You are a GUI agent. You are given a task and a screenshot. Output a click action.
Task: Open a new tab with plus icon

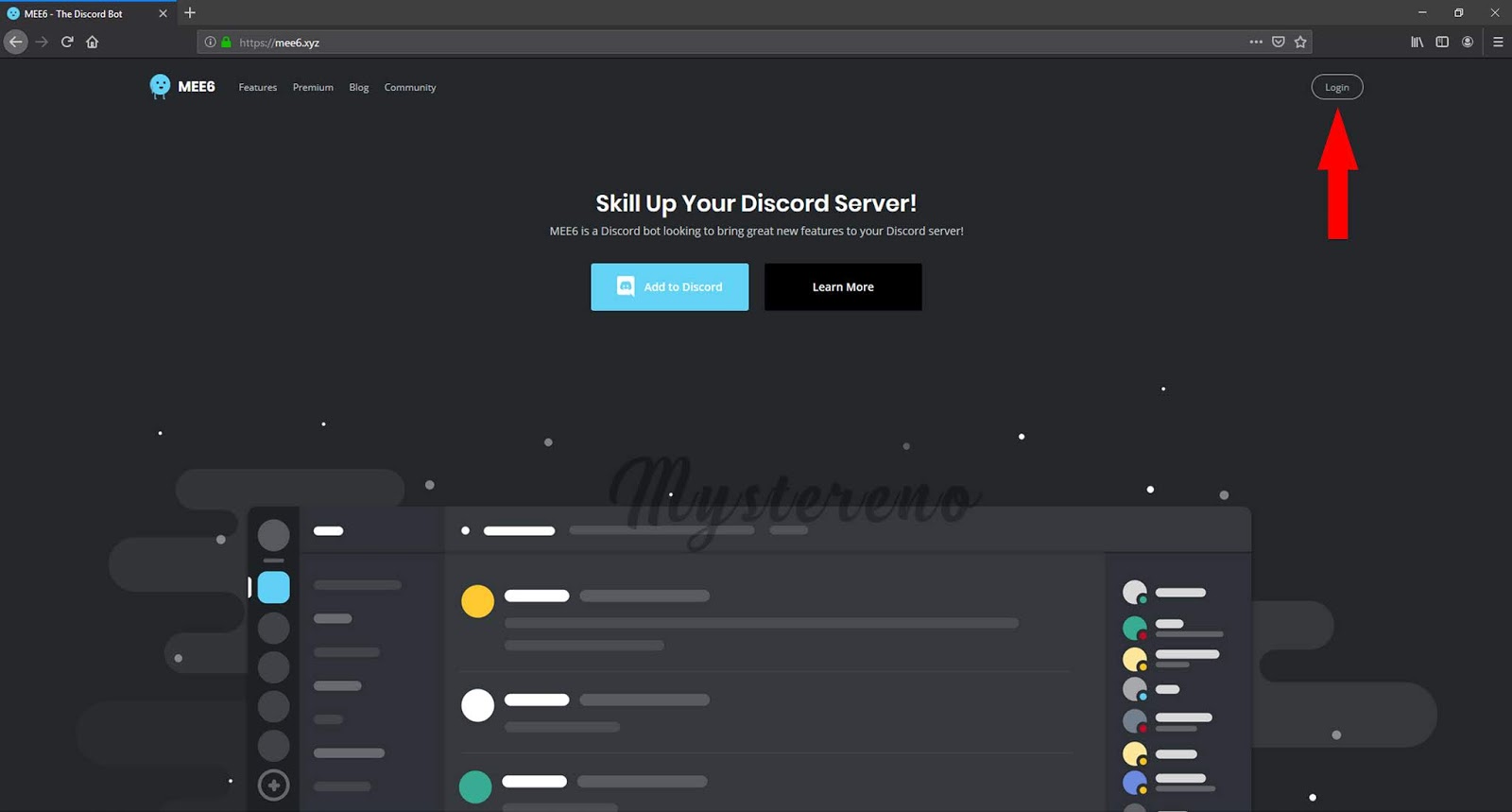click(x=190, y=13)
